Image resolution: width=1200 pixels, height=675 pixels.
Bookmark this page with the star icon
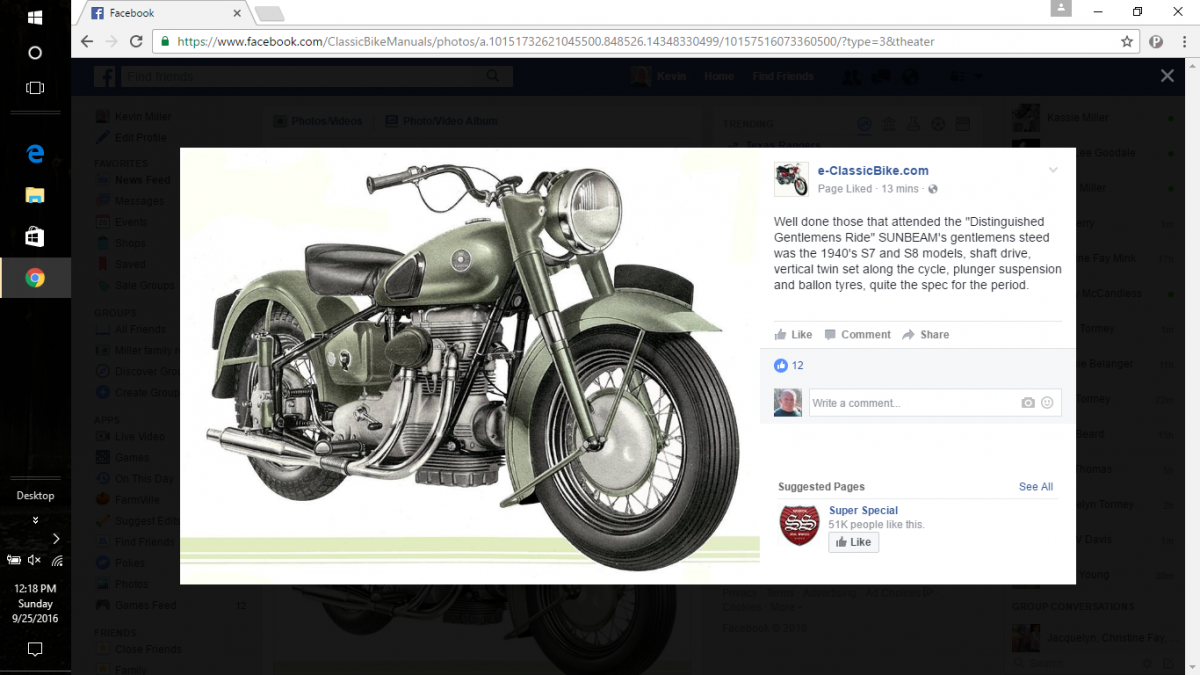1127,42
